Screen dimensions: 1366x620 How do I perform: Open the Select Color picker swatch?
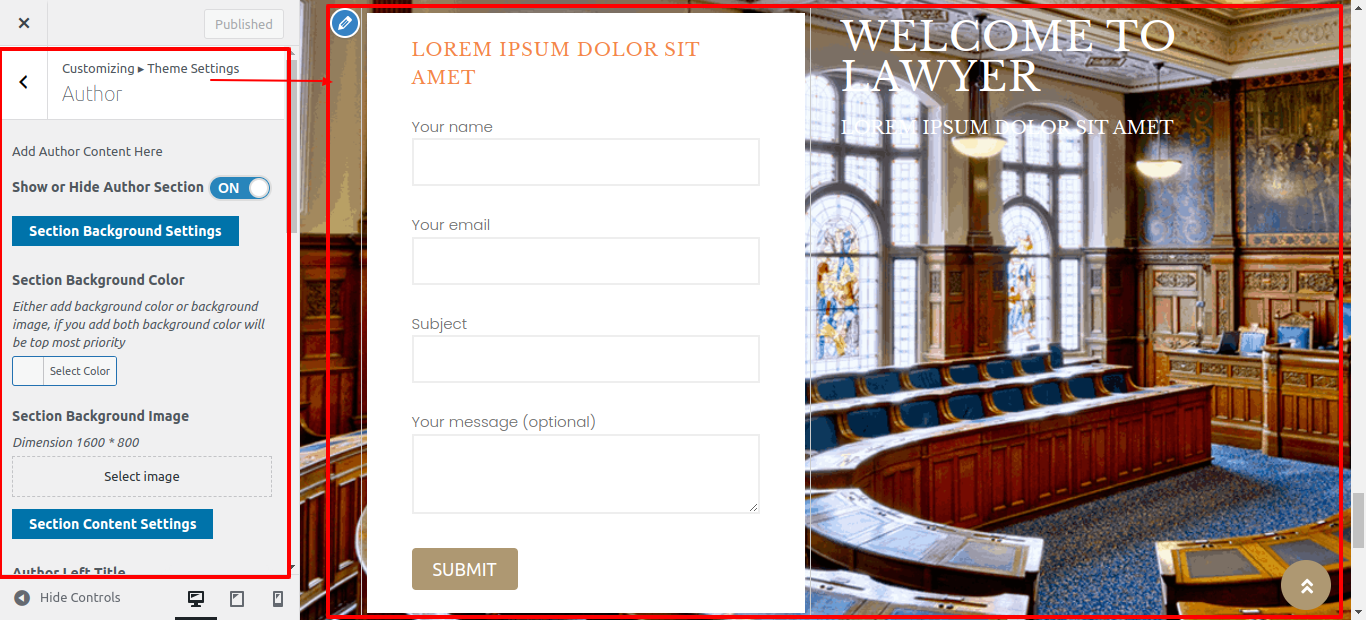(64, 371)
